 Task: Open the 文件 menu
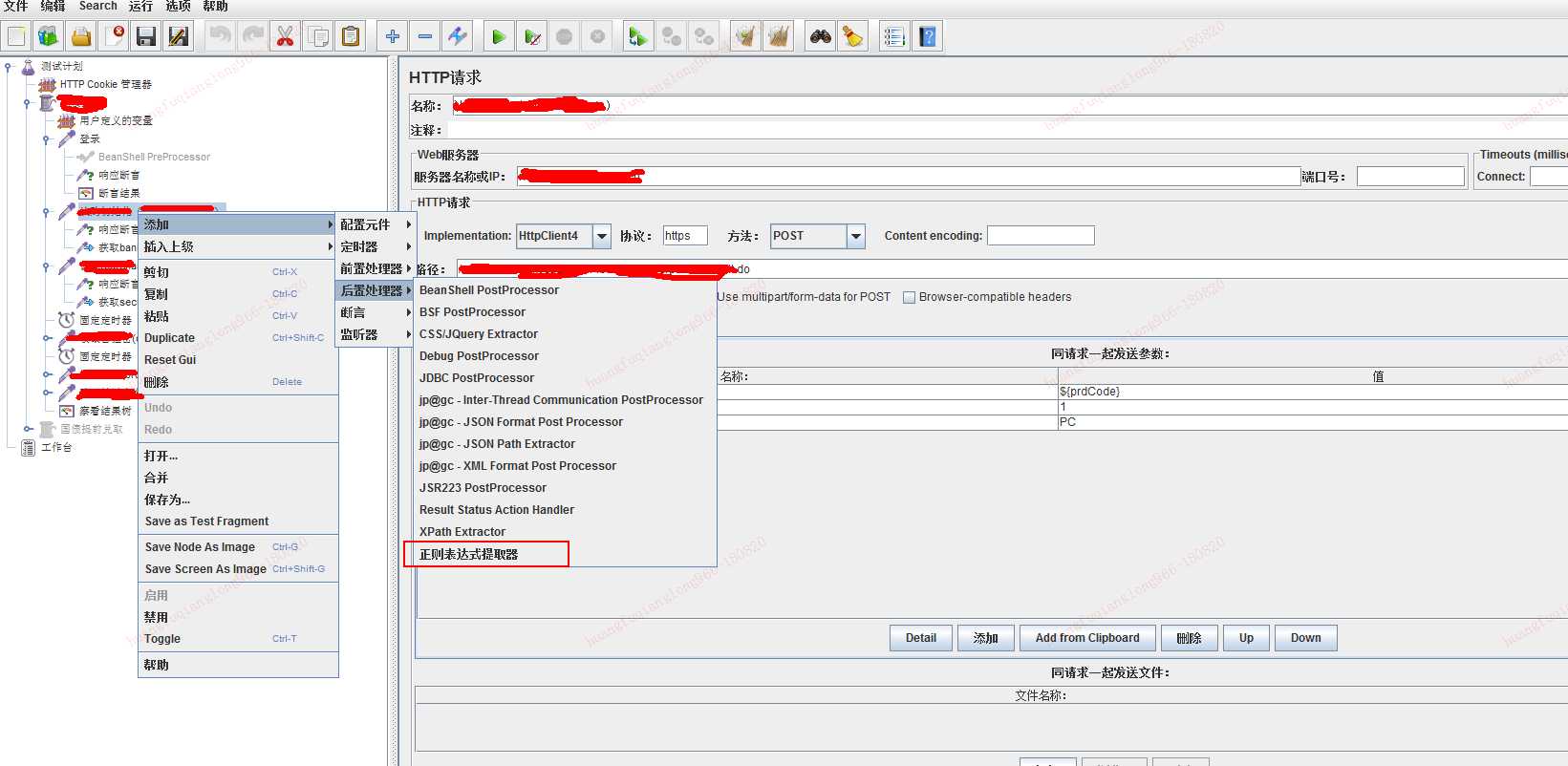tap(16, 6)
